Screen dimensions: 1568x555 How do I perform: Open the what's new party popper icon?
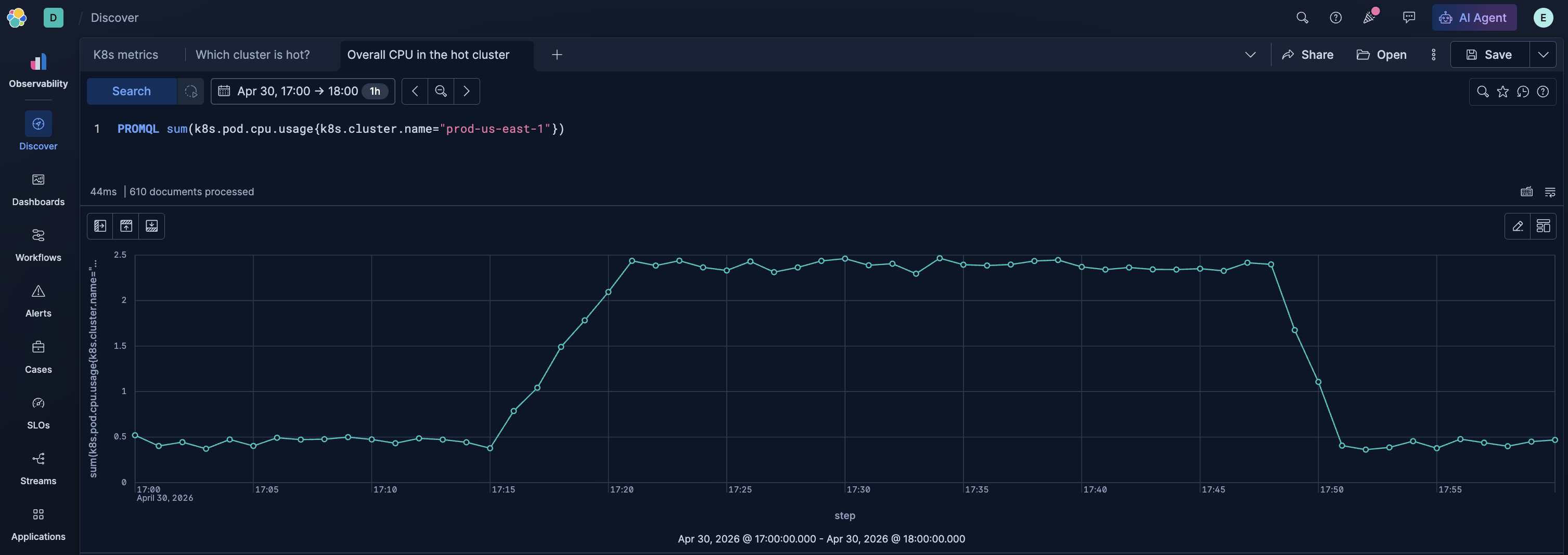(x=1370, y=18)
